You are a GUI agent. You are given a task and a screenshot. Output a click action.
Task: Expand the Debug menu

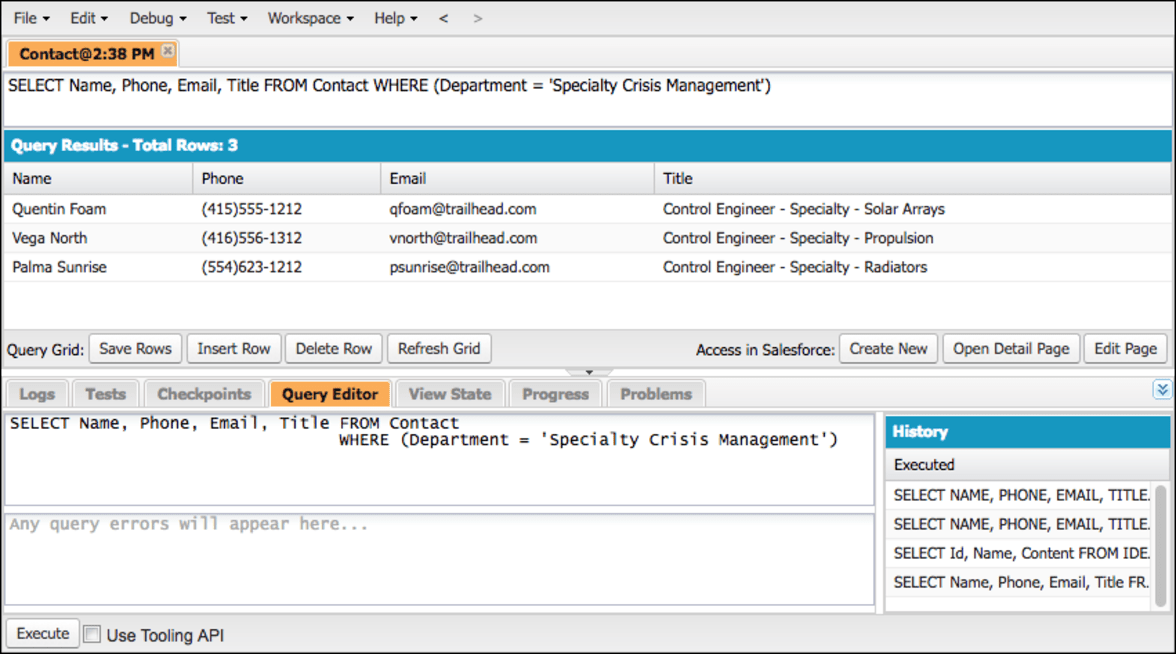158,18
